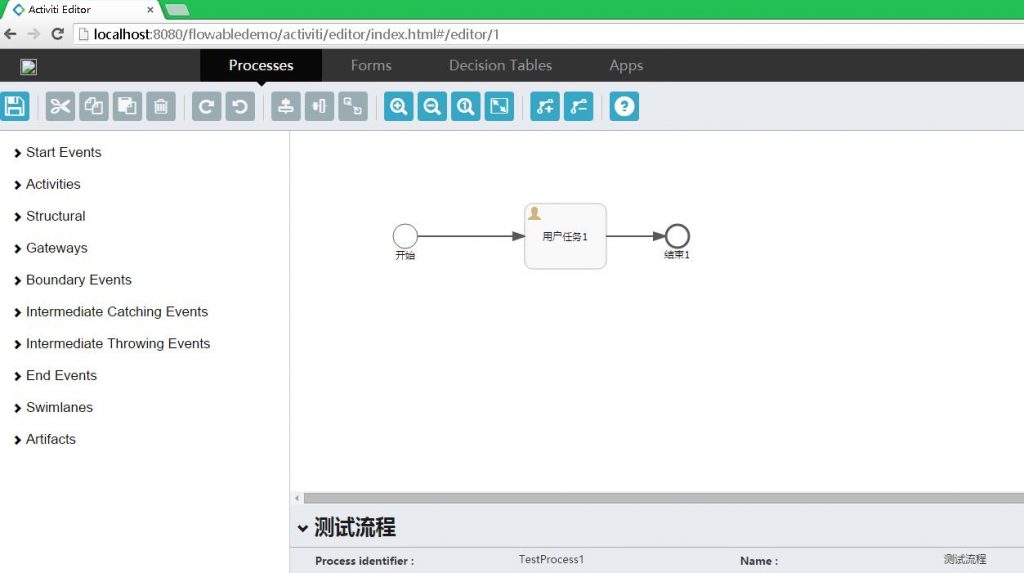The image size is (1024, 573).
Task: Select the start event circle labeled 开始
Action: pos(405,236)
